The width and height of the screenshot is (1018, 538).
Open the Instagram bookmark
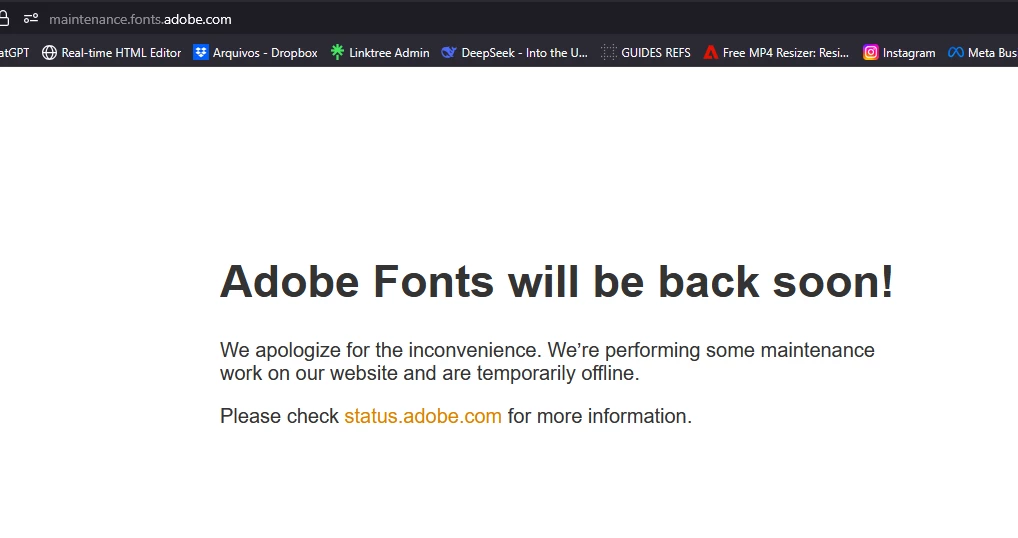click(899, 53)
